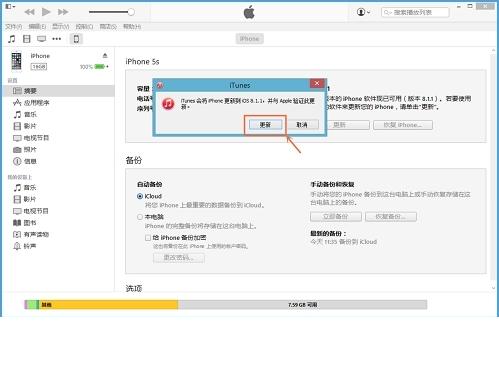Viewport: 499px width, 367px height.
Task: Select the centered iPhone tab button
Action: [x=249, y=39]
